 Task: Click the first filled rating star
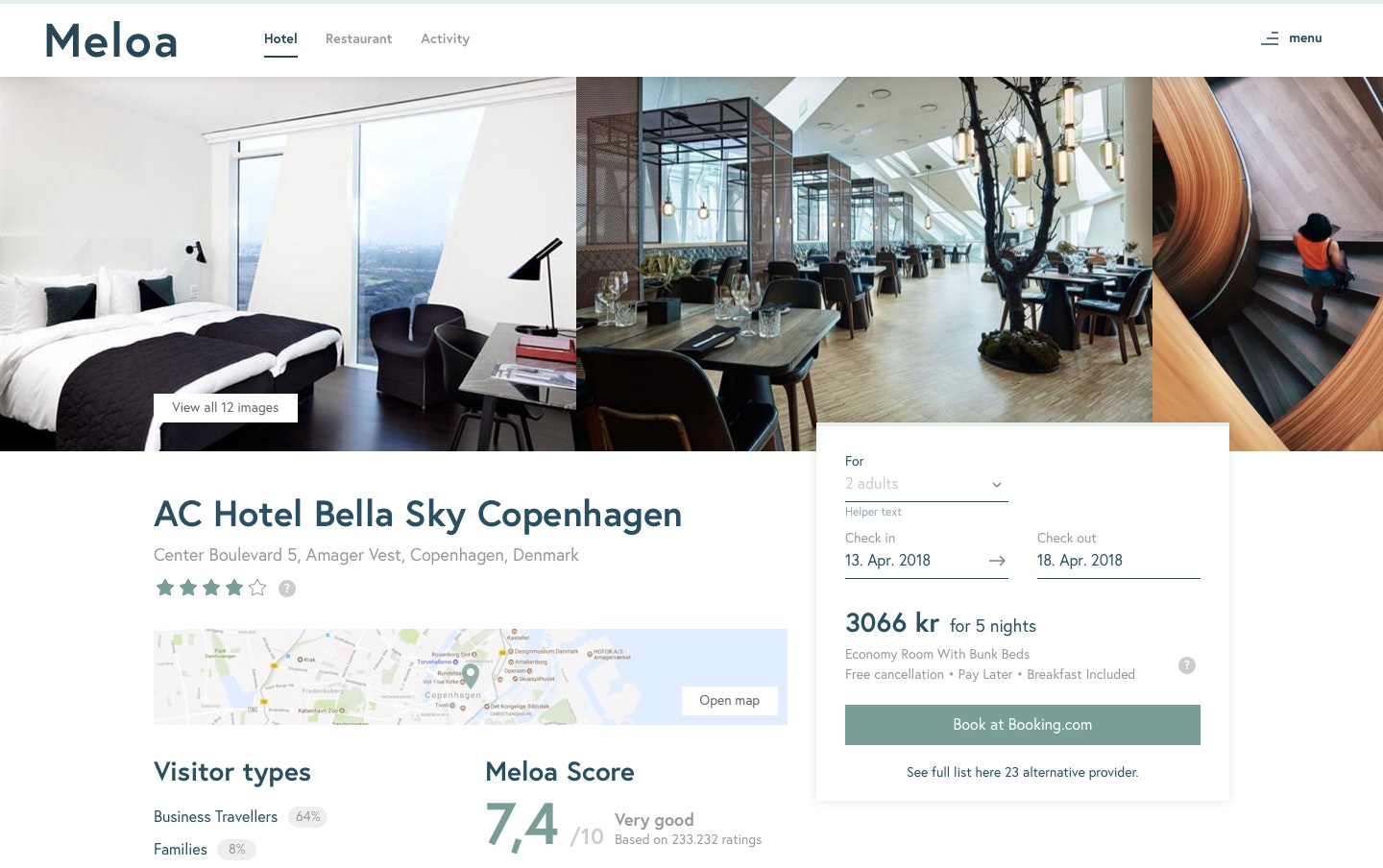pyautogui.click(x=165, y=588)
